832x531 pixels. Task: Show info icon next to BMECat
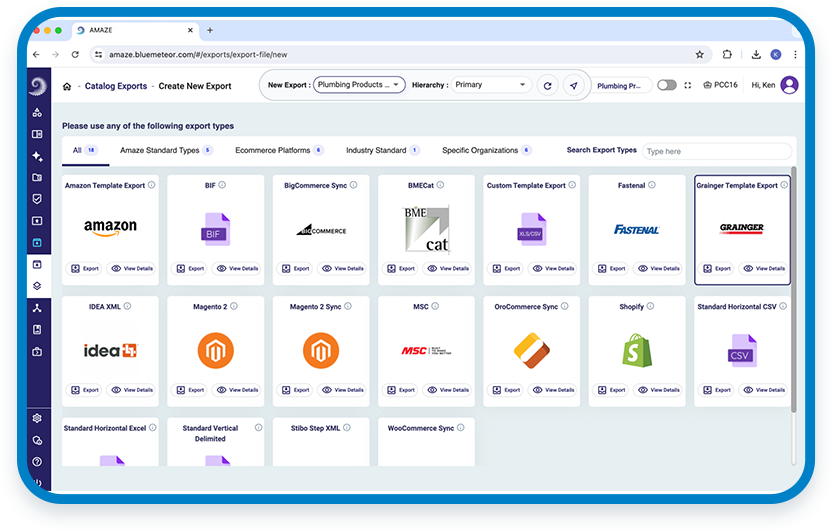tap(440, 185)
